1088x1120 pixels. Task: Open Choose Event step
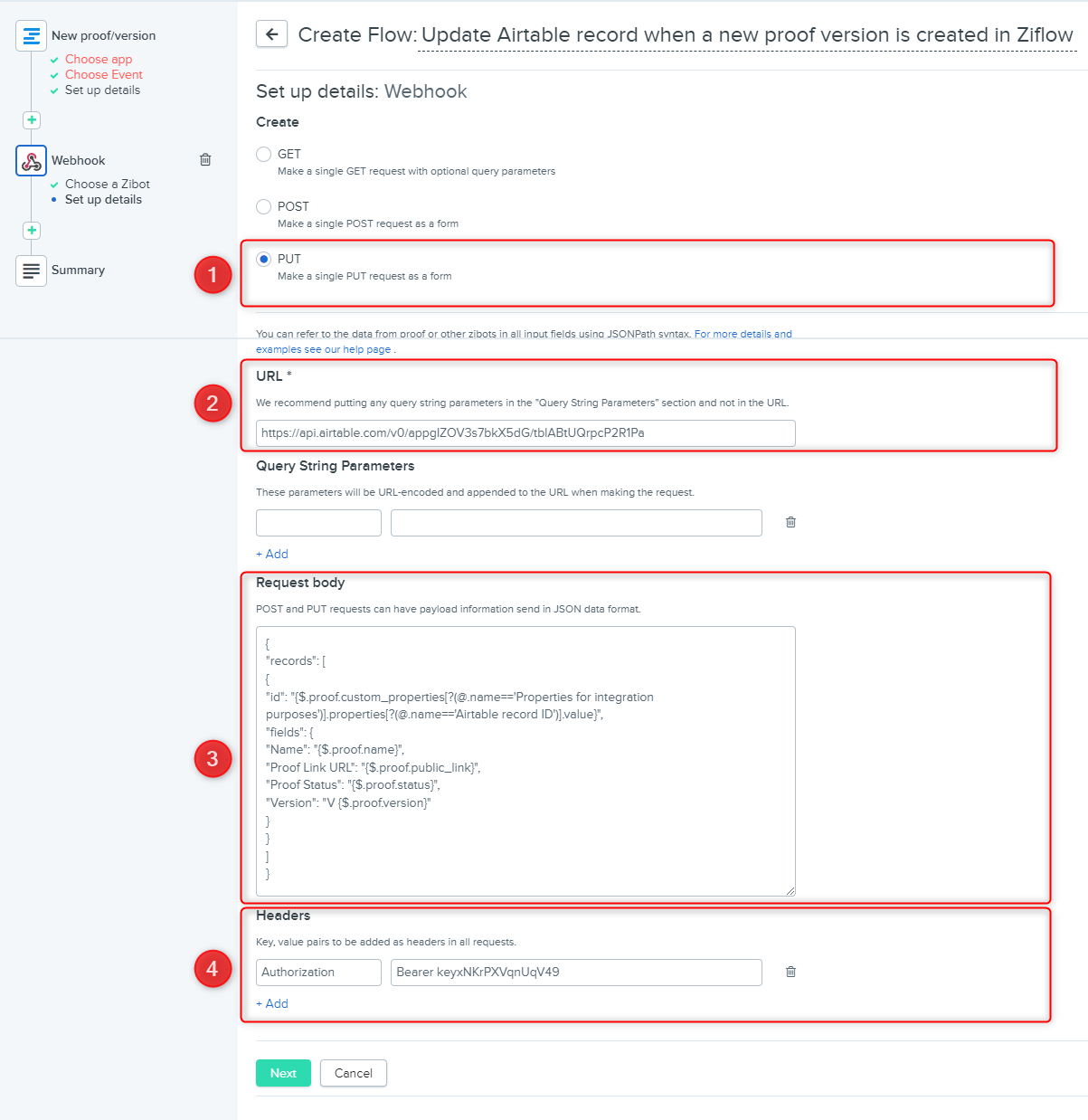tap(104, 74)
